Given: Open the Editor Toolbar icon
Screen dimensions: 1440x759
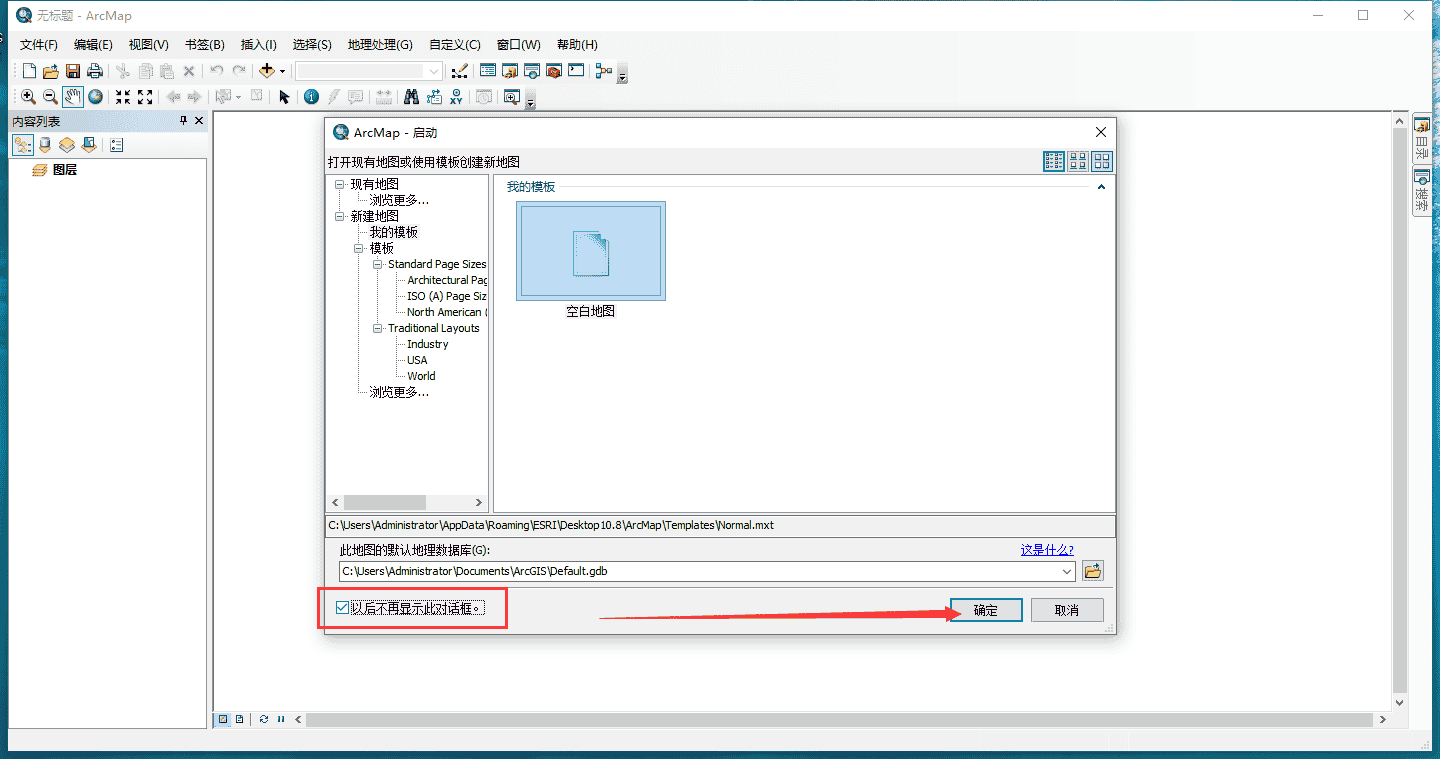Looking at the screenshot, I should tap(459, 71).
